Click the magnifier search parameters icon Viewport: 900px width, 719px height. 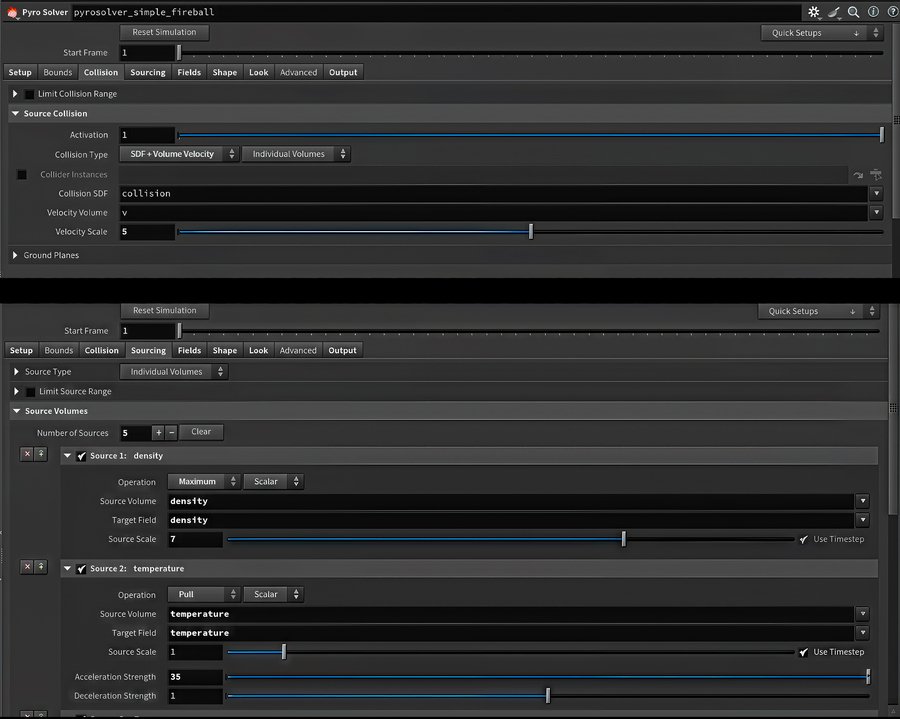coord(854,12)
